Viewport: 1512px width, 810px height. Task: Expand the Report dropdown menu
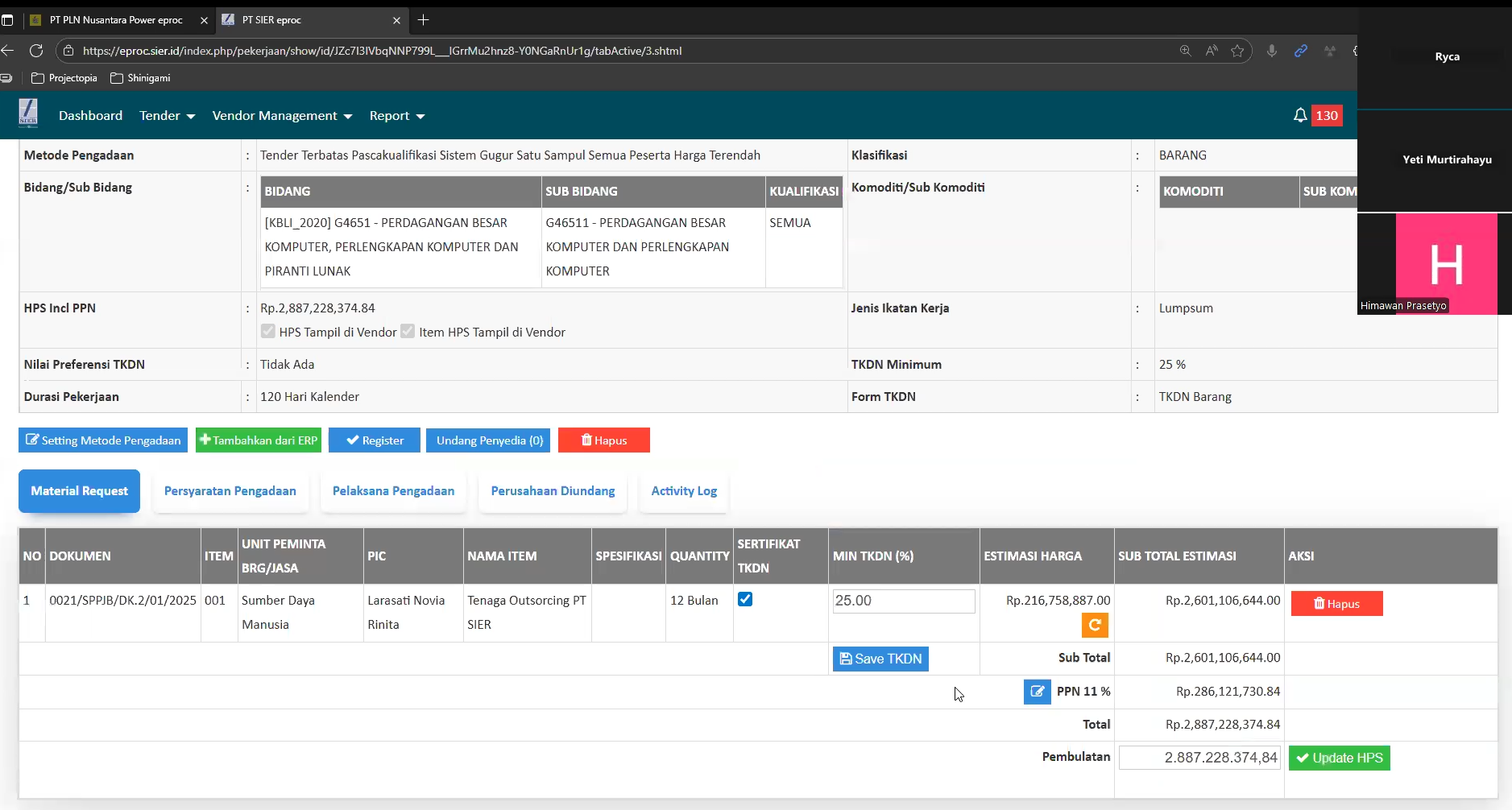pyautogui.click(x=396, y=116)
